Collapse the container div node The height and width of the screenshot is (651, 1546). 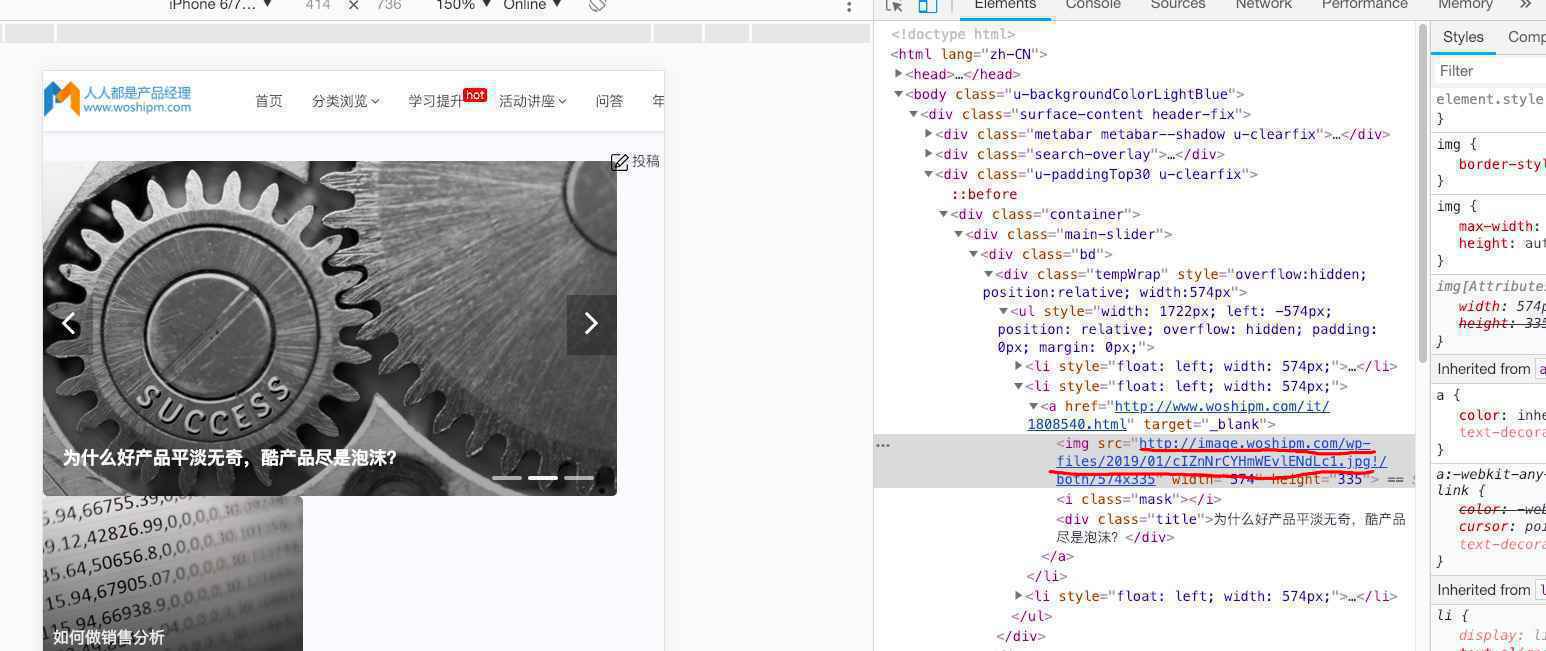[943, 214]
